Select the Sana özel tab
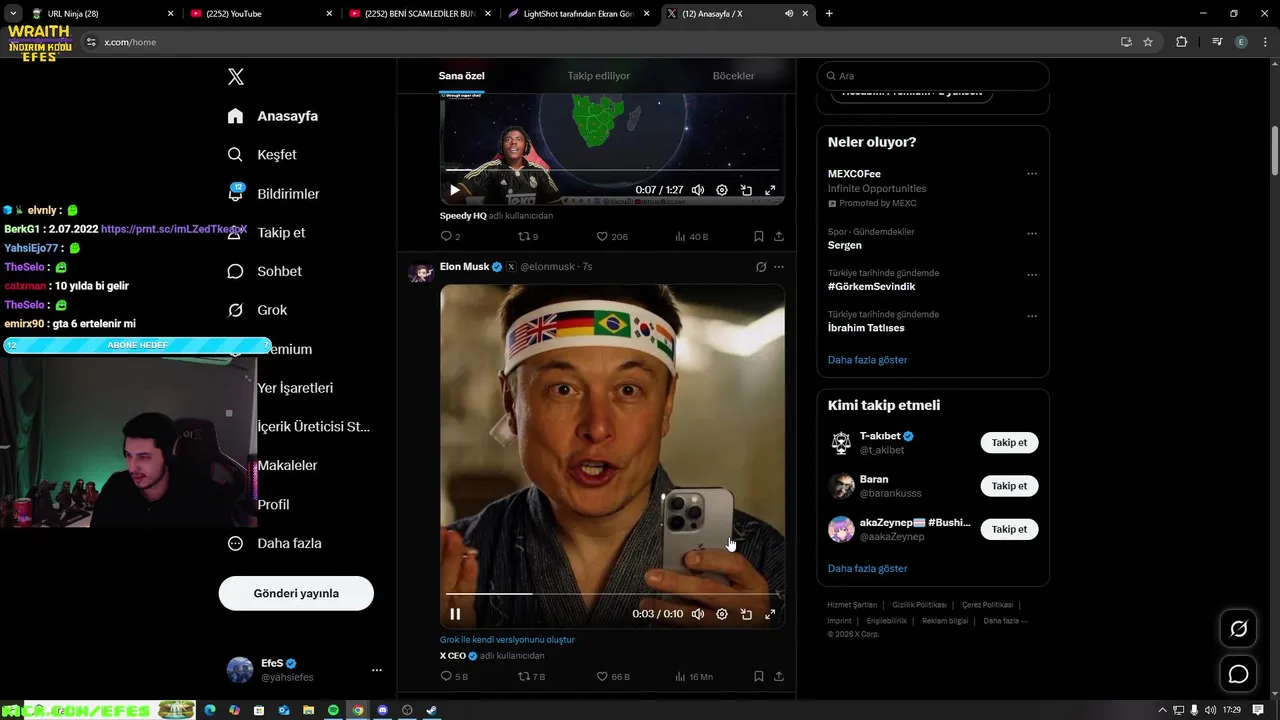Image resolution: width=1280 pixels, height=720 pixels. [461, 76]
